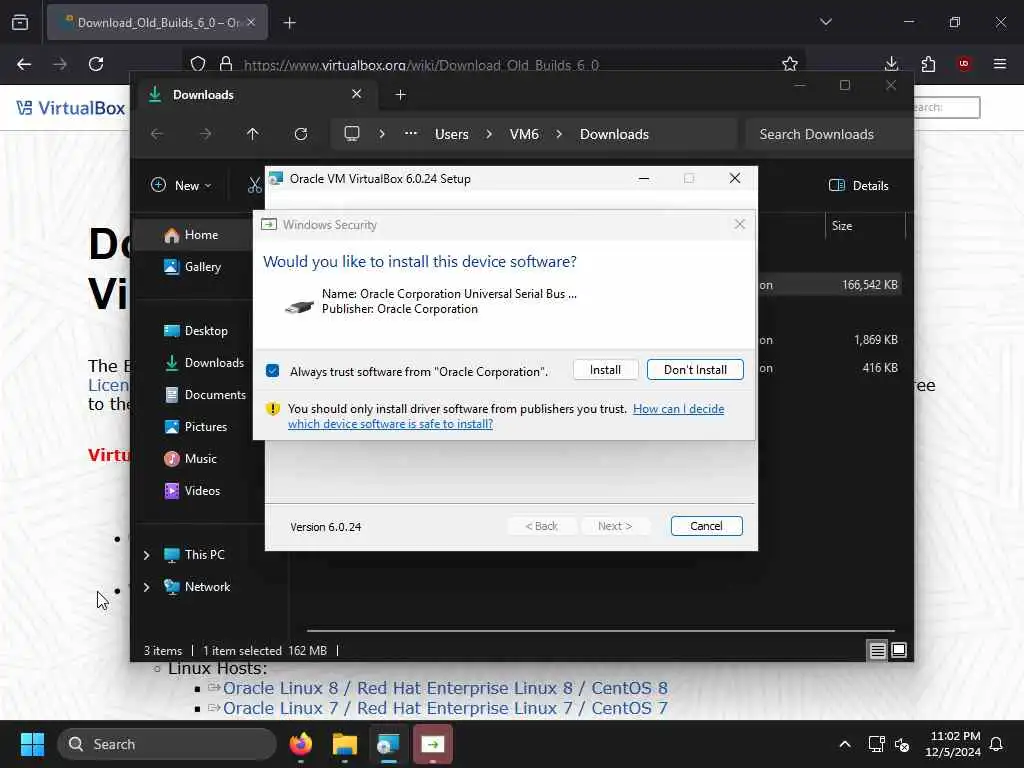
Task: Click the Cut scissors icon
Action: click(254, 185)
